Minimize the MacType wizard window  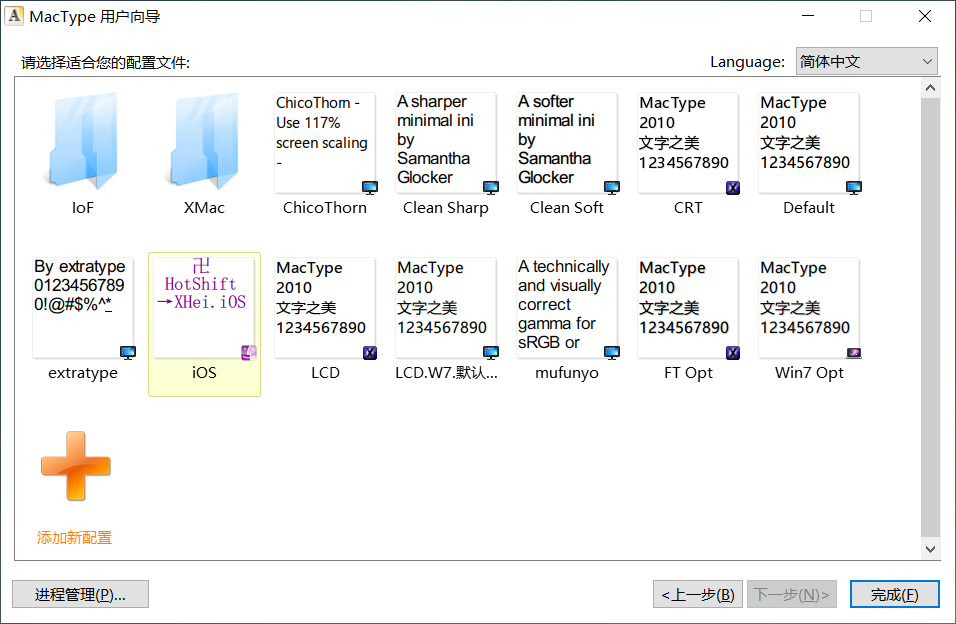[x=808, y=16]
